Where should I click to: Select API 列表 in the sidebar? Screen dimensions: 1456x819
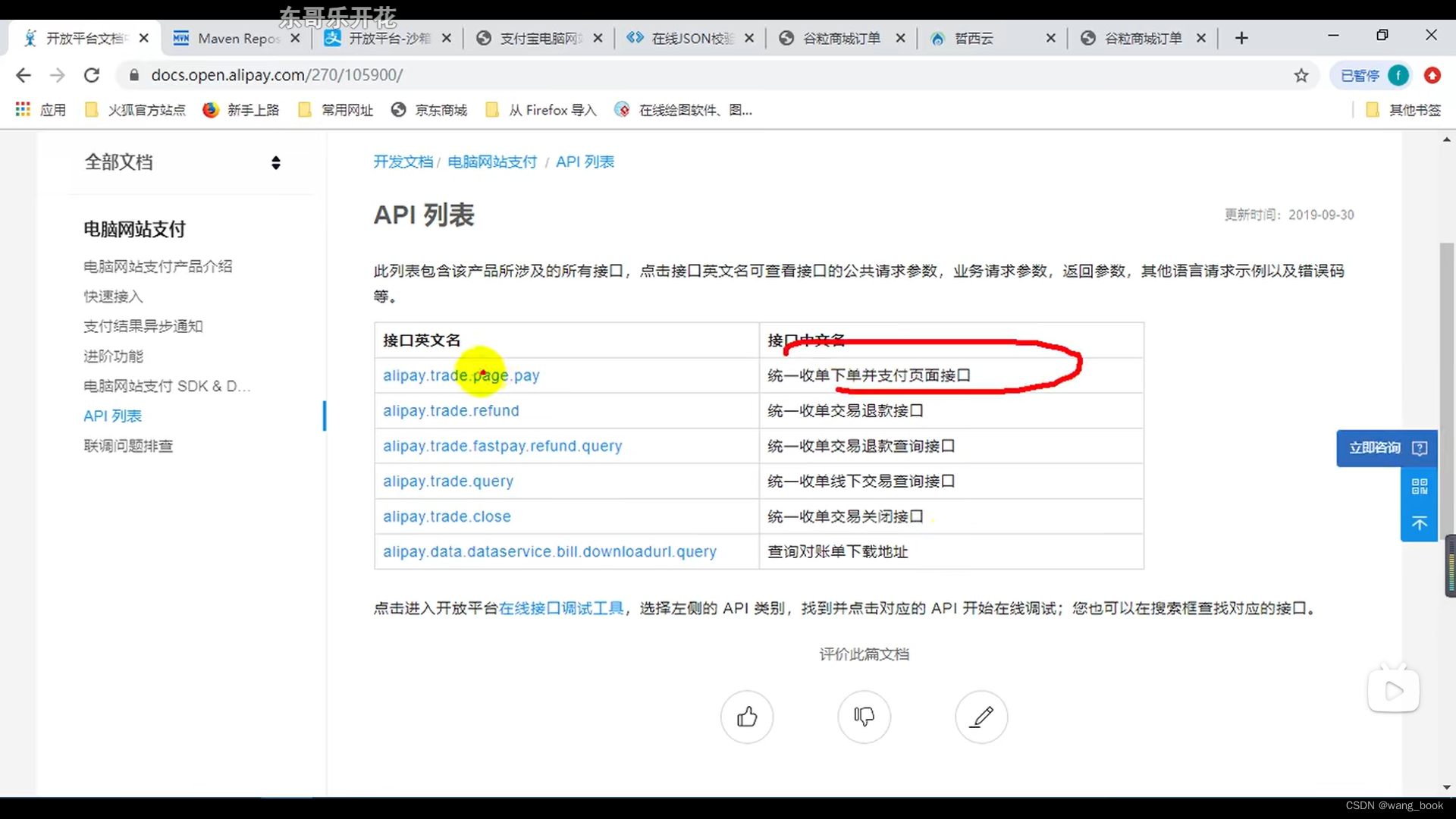click(x=112, y=416)
